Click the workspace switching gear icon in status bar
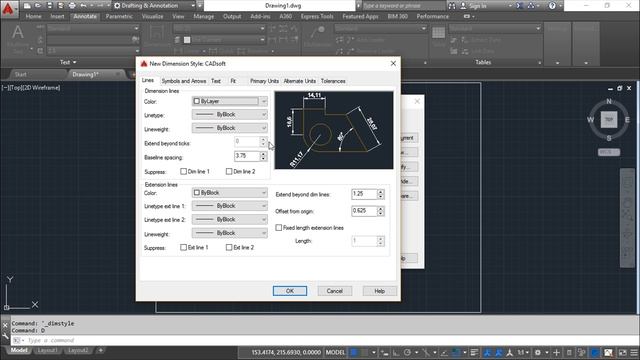Image resolution: width=640 pixels, height=360 pixels. tap(538, 352)
